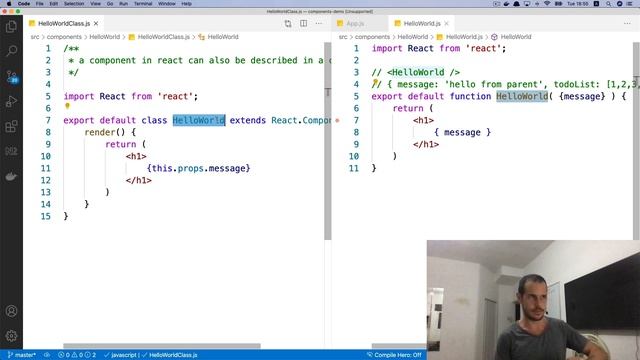The image size is (640, 360).
Task: Click the right editor horizontal scrollbar
Action: [399, 346]
